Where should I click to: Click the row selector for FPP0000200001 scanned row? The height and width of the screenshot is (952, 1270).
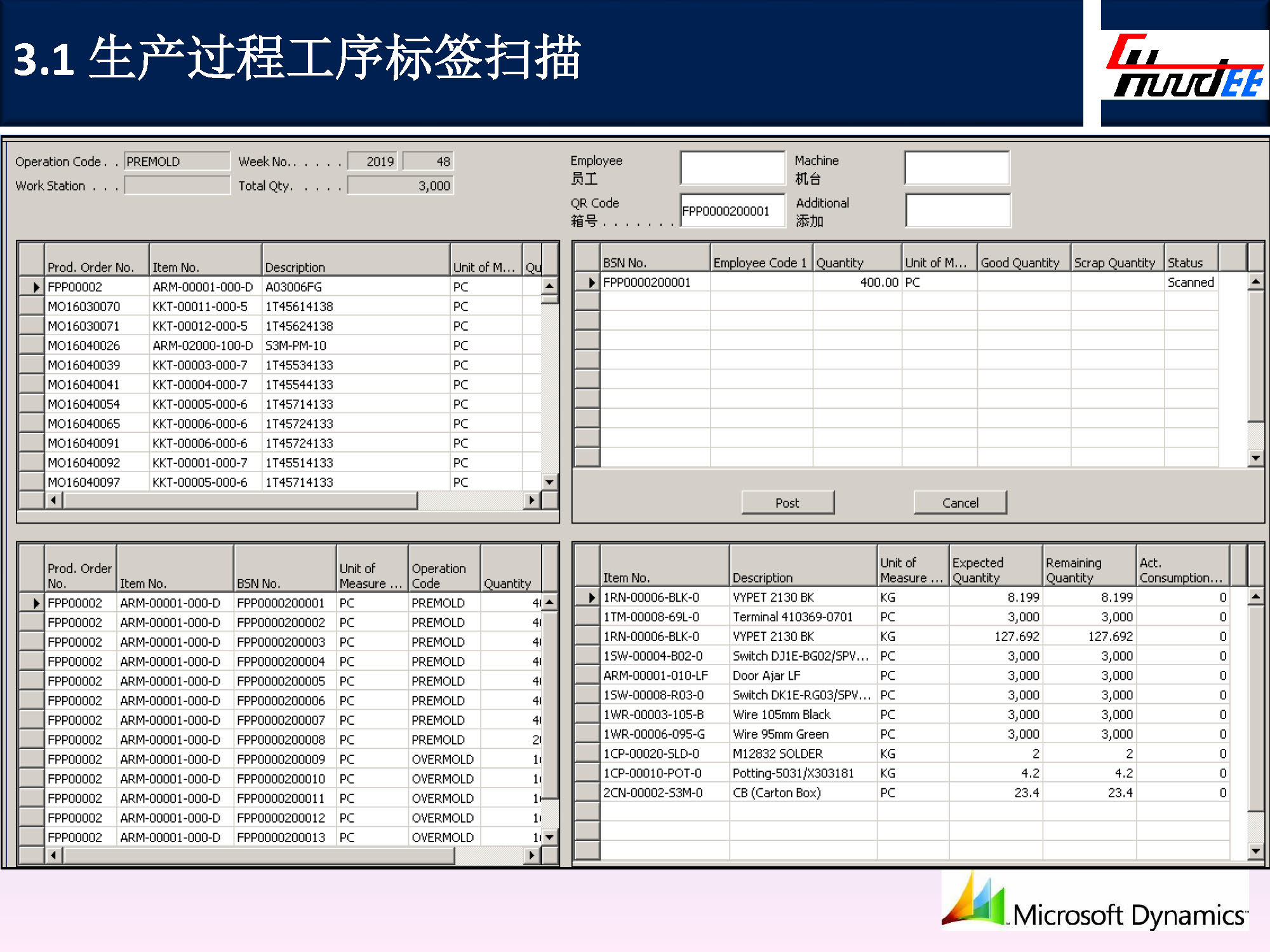tap(587, 282)
